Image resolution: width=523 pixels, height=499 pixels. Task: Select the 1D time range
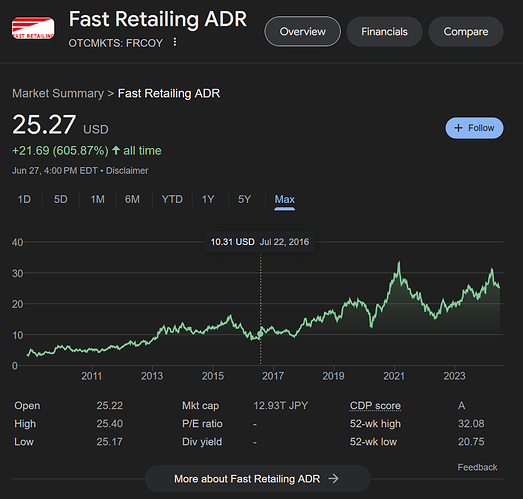pos(24,199)
